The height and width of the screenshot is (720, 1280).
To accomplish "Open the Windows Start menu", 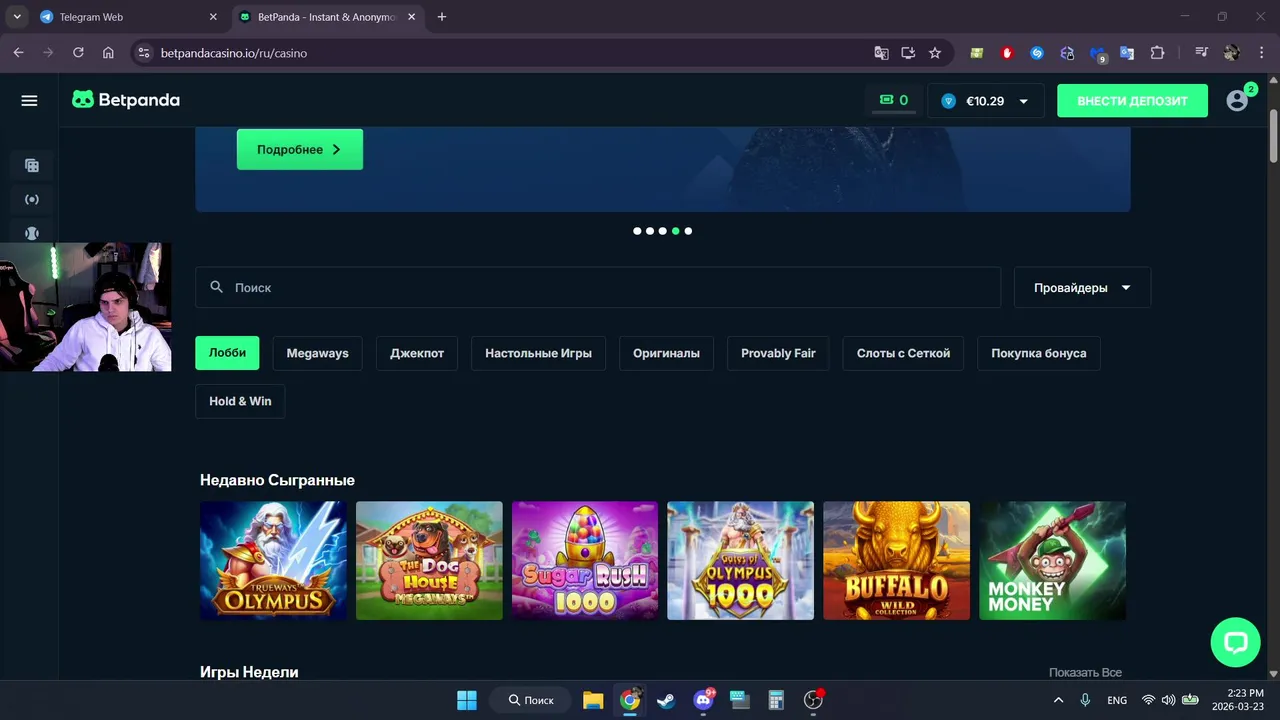I will (x=467, y=700).
